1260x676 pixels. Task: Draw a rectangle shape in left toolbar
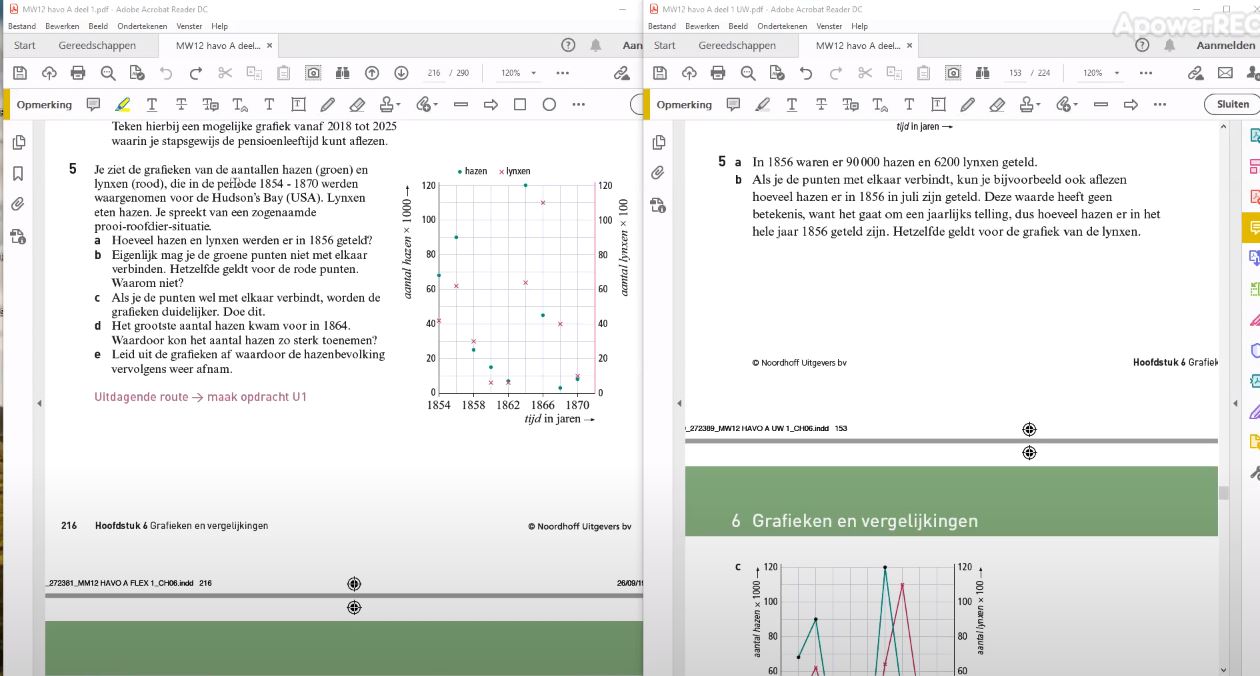click(x=520, y=104)
